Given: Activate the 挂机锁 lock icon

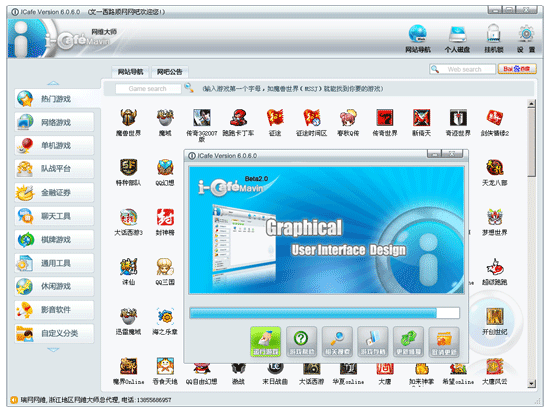Looking at the screenshot, I should coord(494,34).
